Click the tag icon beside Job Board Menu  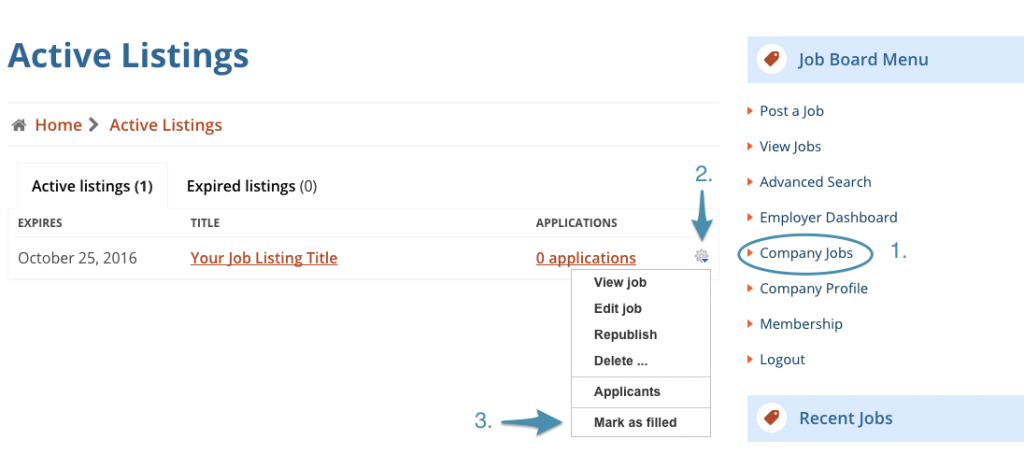coord(771,60)
